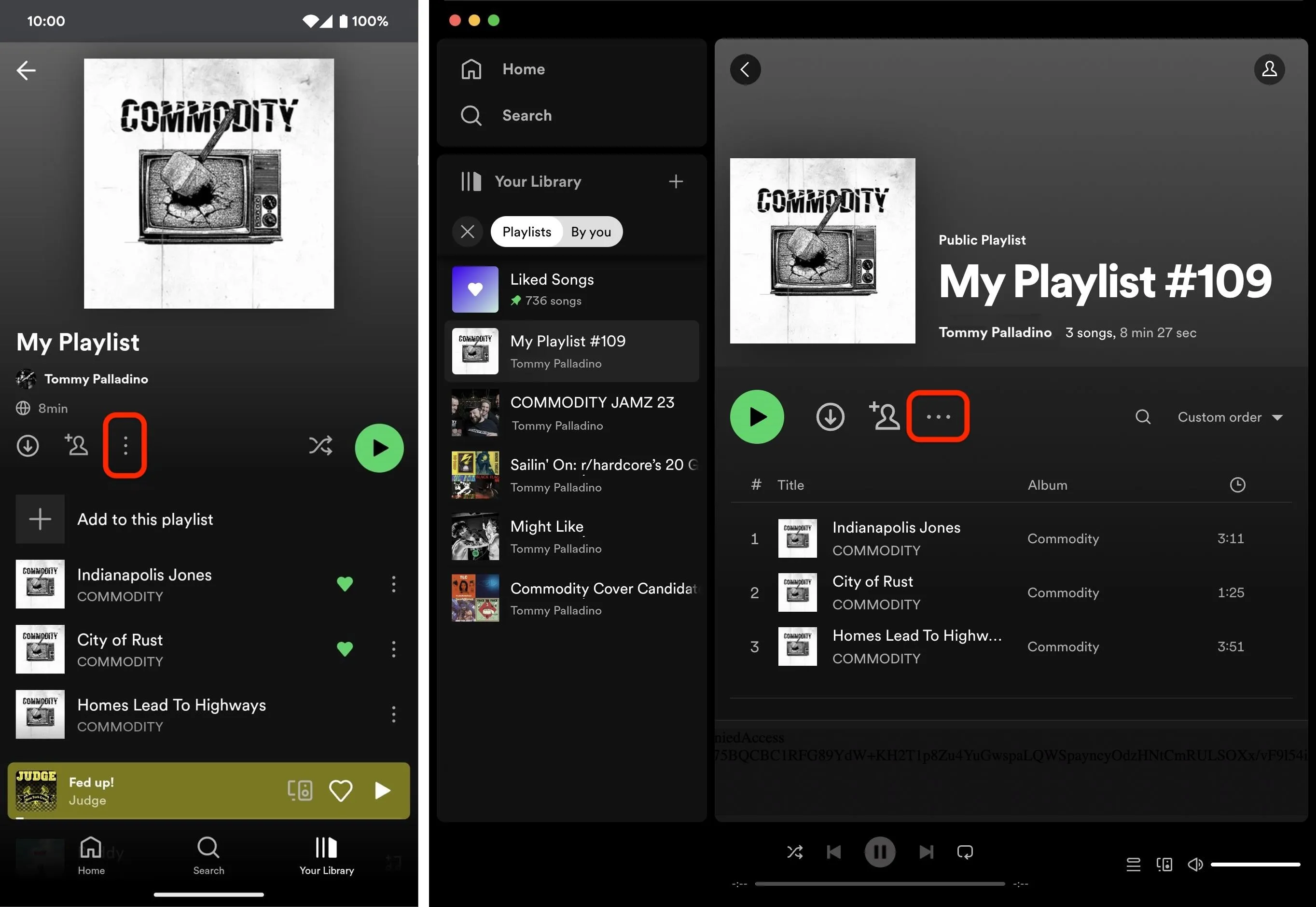Search within desktop playlist
The image size is (1316, 907).
point(1143,417)
